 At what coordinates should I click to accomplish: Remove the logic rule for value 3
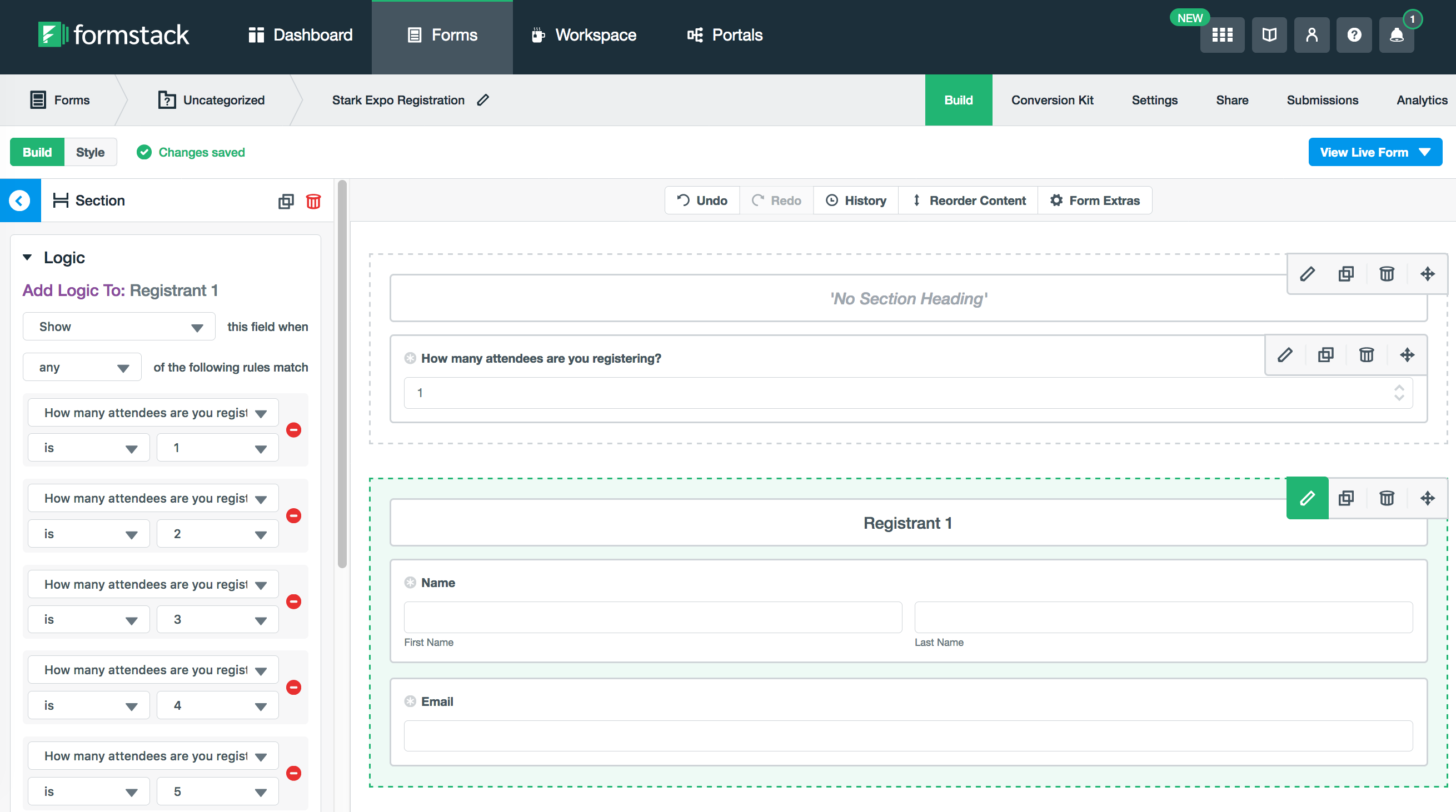[293, 602]
